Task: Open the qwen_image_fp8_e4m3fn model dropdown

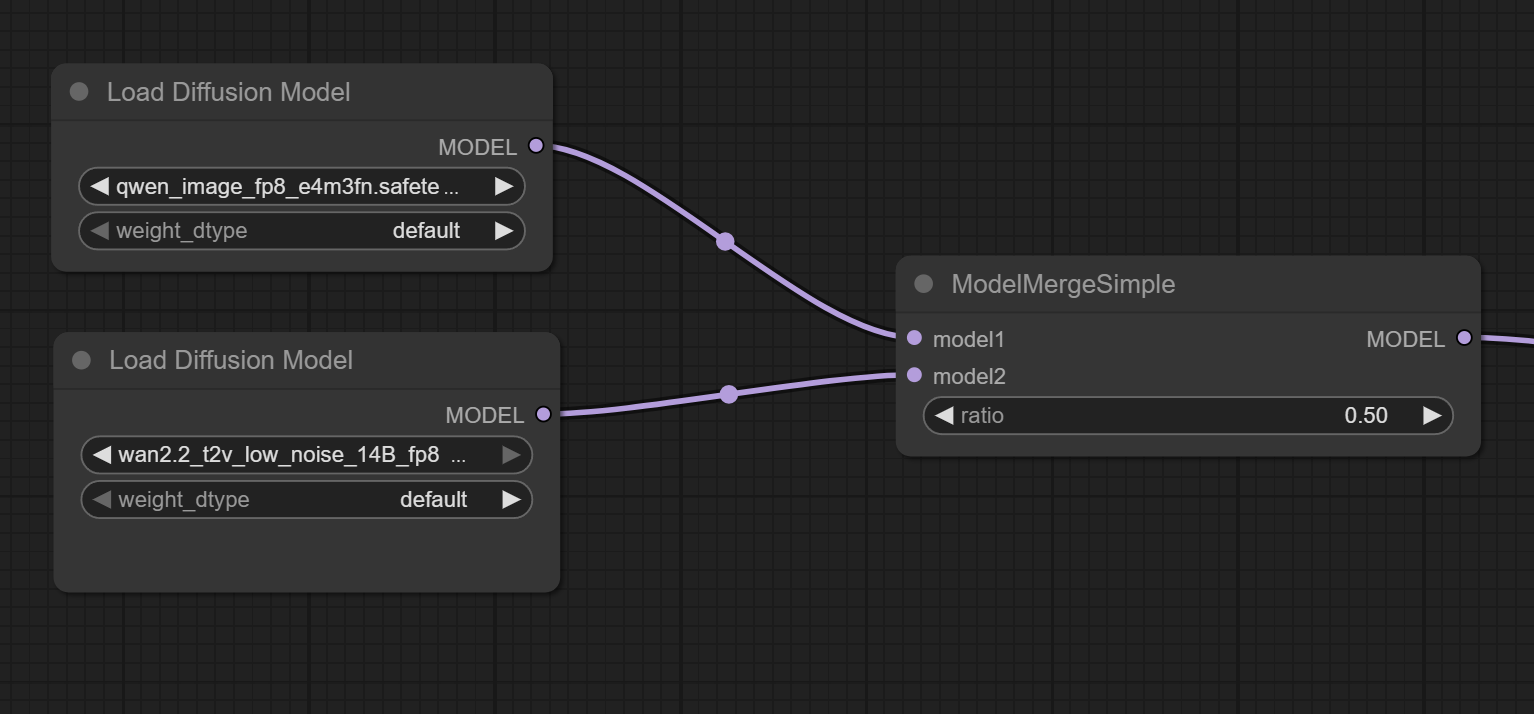Action: [302, 186]
